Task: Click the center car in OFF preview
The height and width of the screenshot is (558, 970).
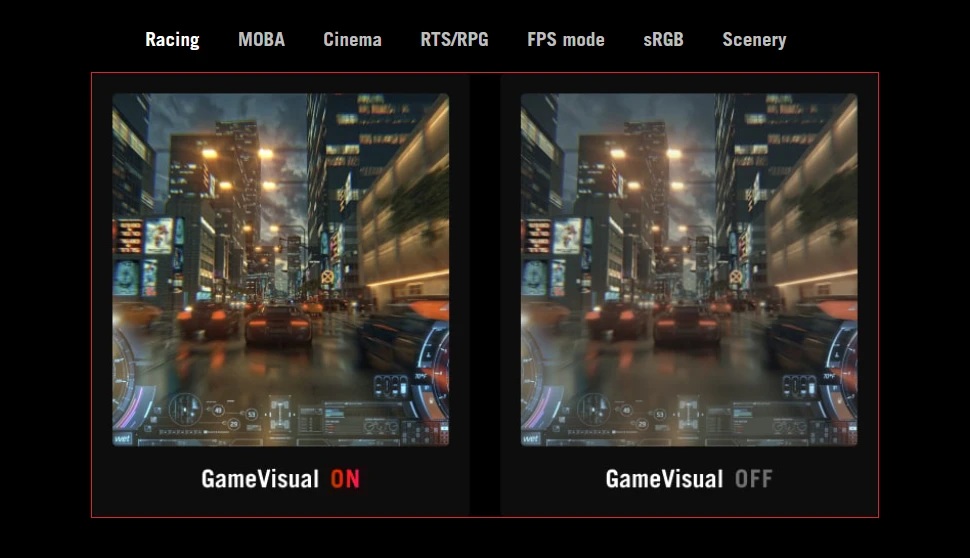Action: [x=687, y=324]
